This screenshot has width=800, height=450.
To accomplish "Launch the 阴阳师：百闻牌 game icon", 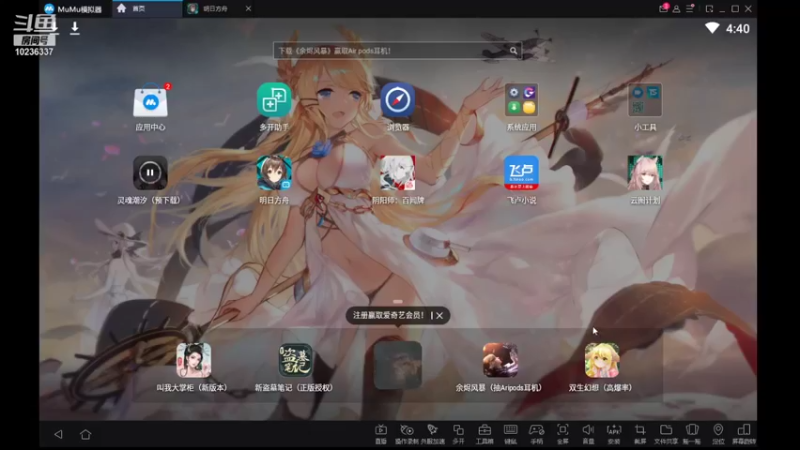I will (397, 173).
